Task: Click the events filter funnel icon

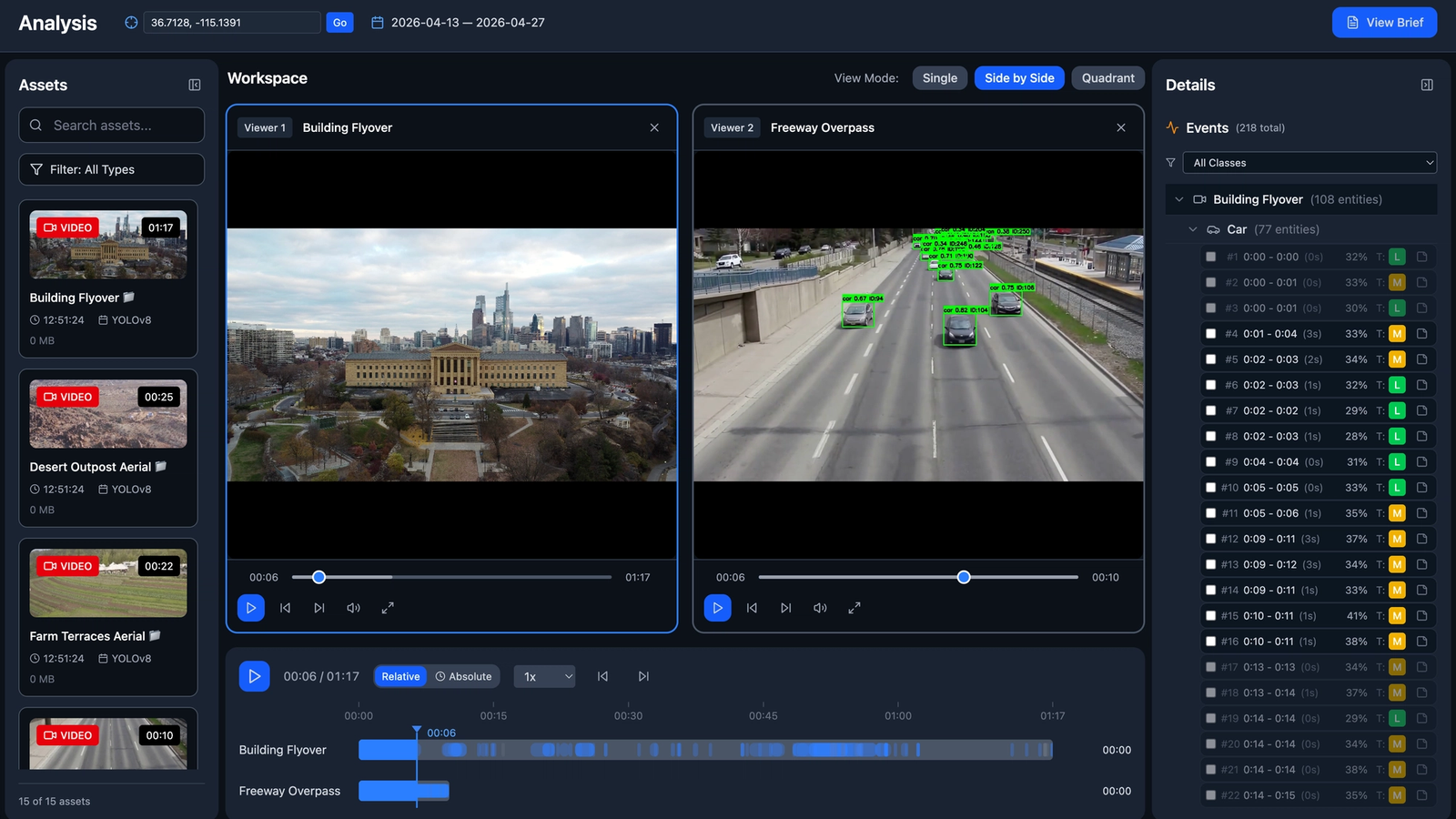Action: [1171, 163]
